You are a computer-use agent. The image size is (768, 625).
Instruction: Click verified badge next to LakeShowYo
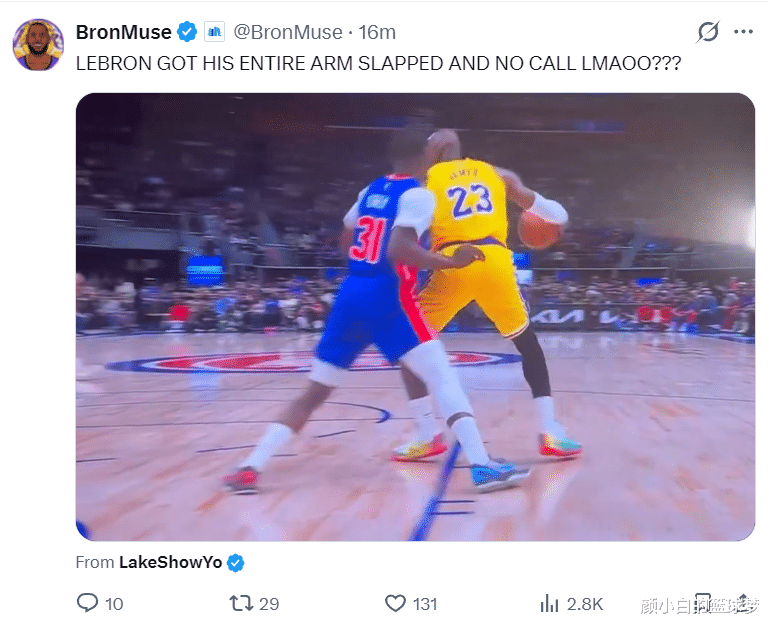[236, 563]
